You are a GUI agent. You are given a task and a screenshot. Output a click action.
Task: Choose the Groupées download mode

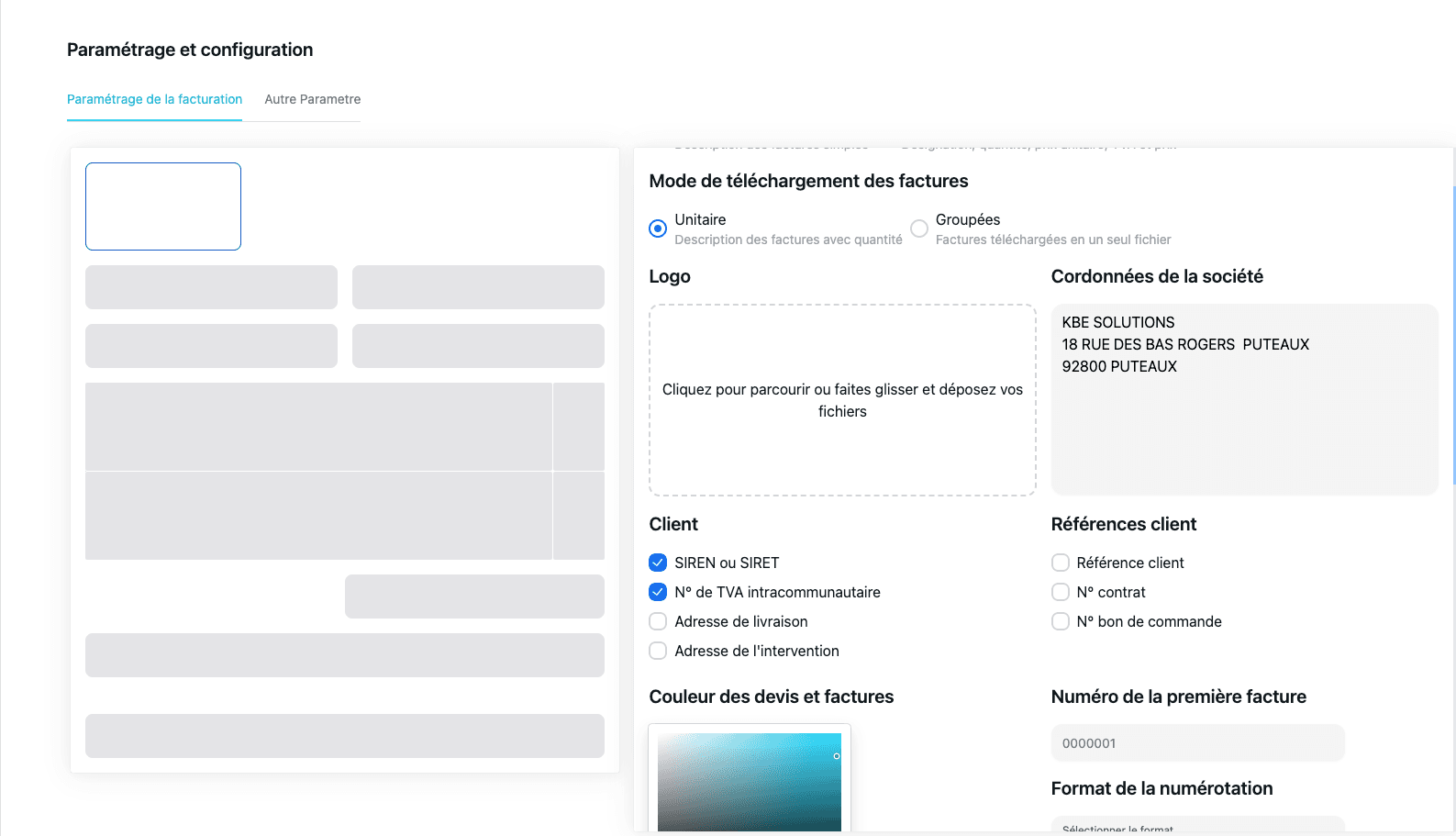tap(919, 229)
